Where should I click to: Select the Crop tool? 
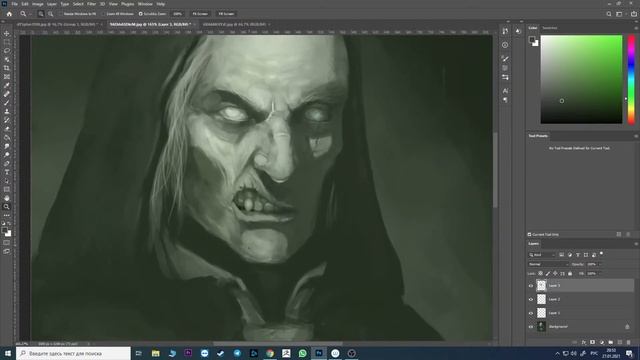click(x=7, y=68)
